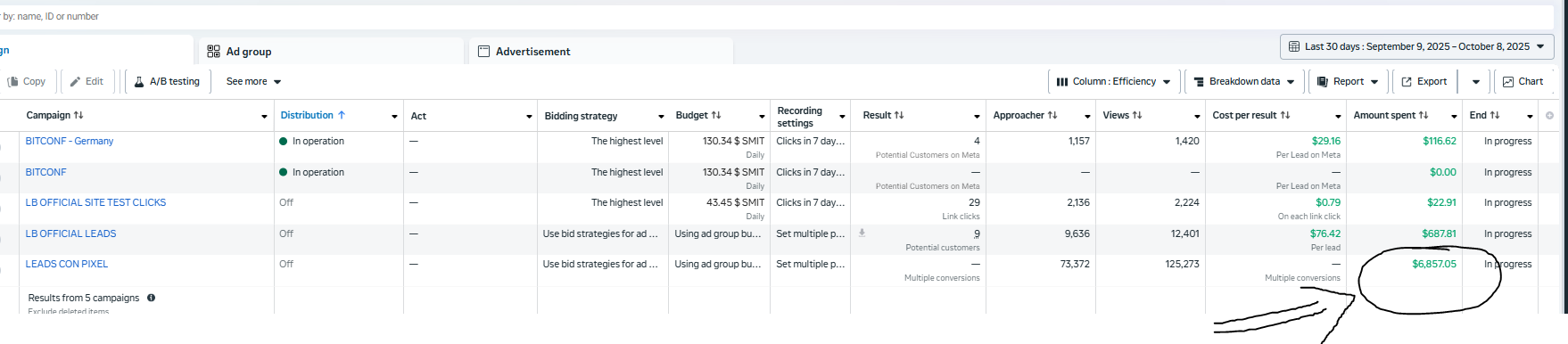Open Approacher column dropdown arrow
Screen dimensions: 1568x344
(x=1087, y=117)
